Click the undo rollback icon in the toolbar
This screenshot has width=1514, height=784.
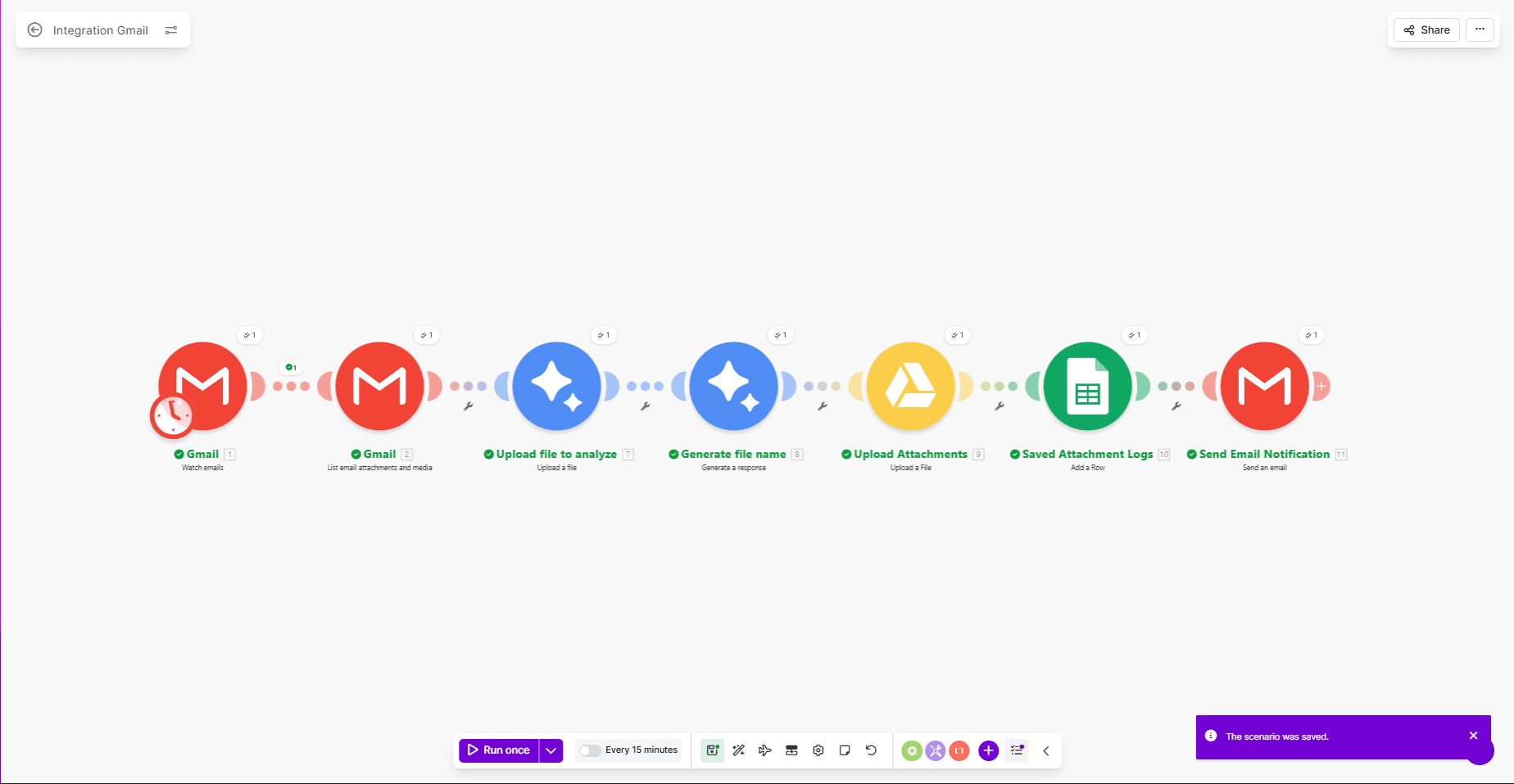871,750
